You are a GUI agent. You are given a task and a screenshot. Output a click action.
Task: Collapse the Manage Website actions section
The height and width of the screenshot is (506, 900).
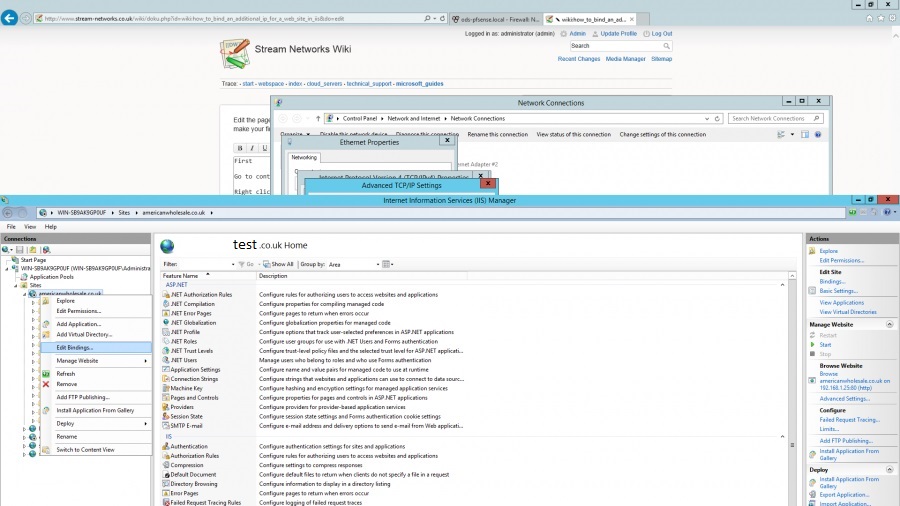point(889,325)
